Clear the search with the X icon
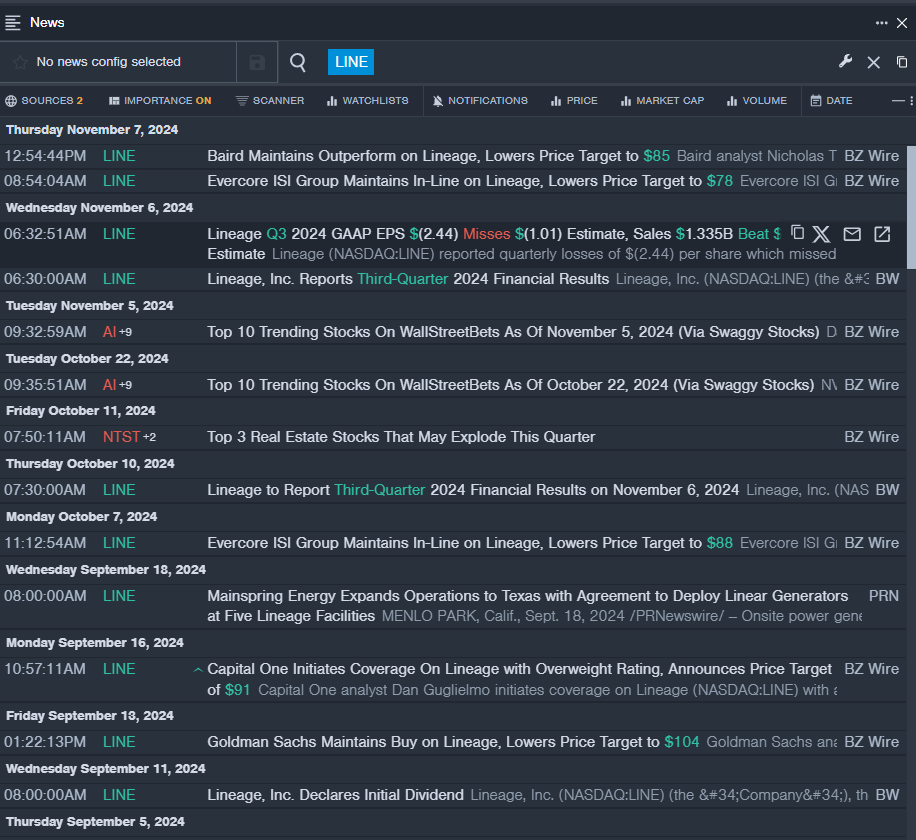The image size is (916, 840). (x=873, y=62)
